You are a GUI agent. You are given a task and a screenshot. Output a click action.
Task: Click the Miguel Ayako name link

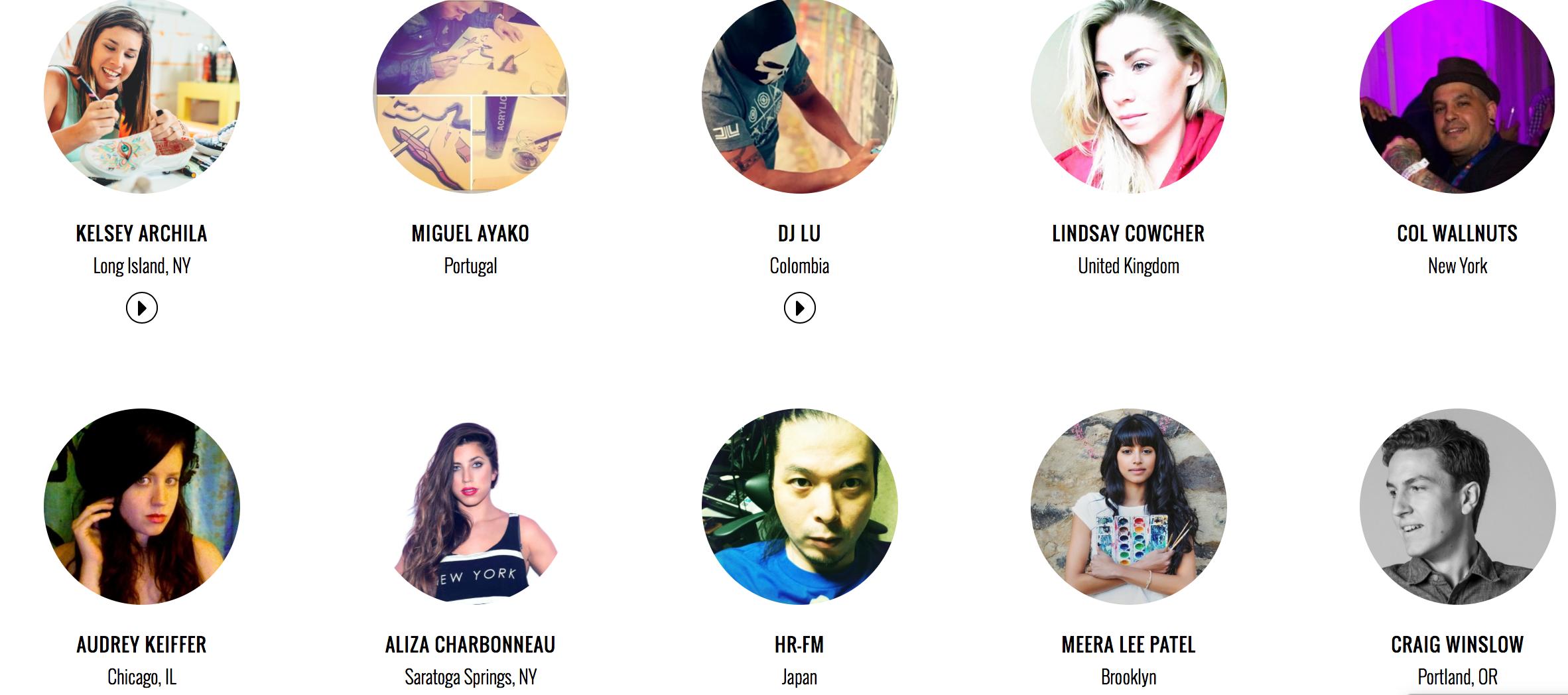click(470, 233)
